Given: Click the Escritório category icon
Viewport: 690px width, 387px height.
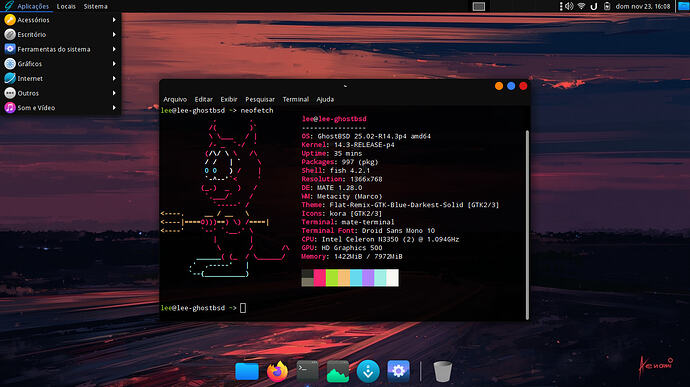Looking at the screenshot, I should (10, 34).
